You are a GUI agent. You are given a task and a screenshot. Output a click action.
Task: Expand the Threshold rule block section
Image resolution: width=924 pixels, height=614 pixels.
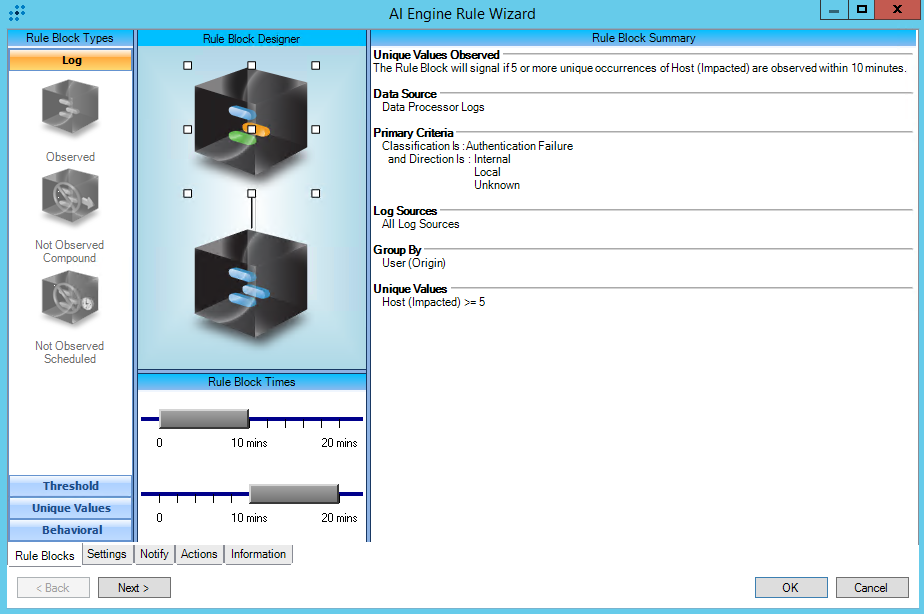(71, 486)
